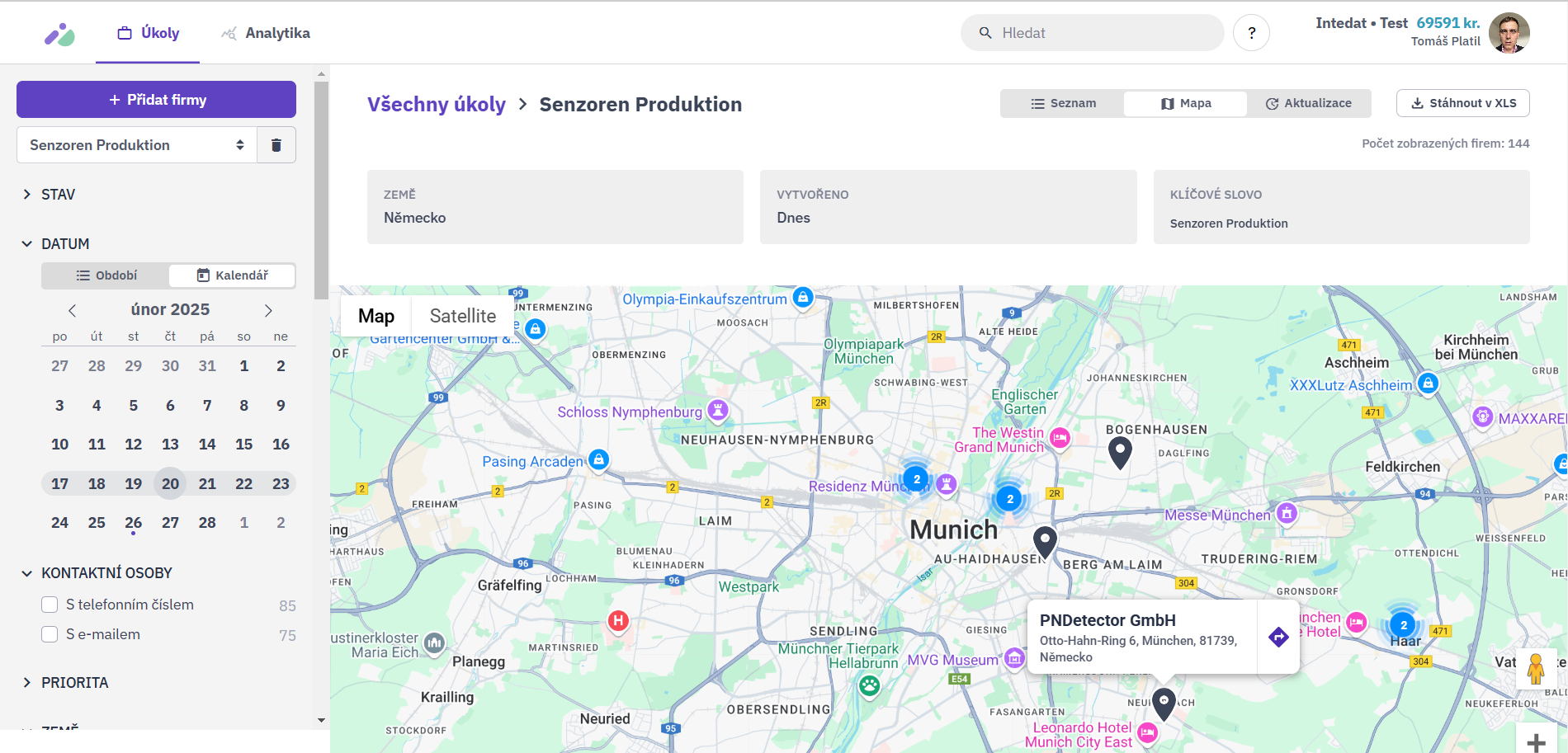
Task: Click the month label 'únor 2025'
Action: click(x=170, y=309)
